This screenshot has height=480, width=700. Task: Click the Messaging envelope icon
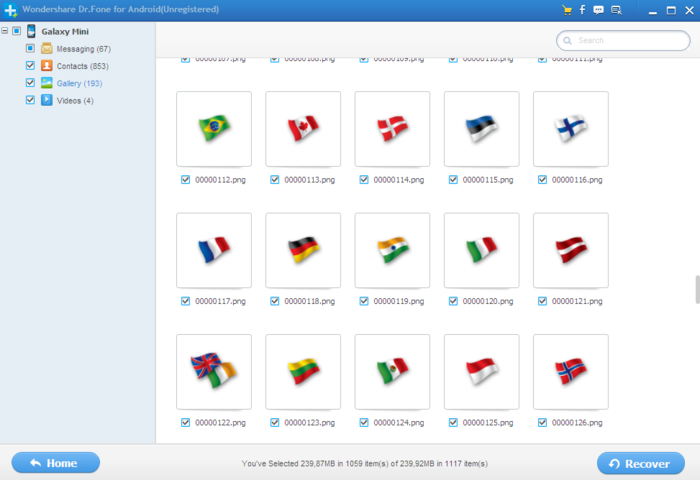(x=47, y=48)
